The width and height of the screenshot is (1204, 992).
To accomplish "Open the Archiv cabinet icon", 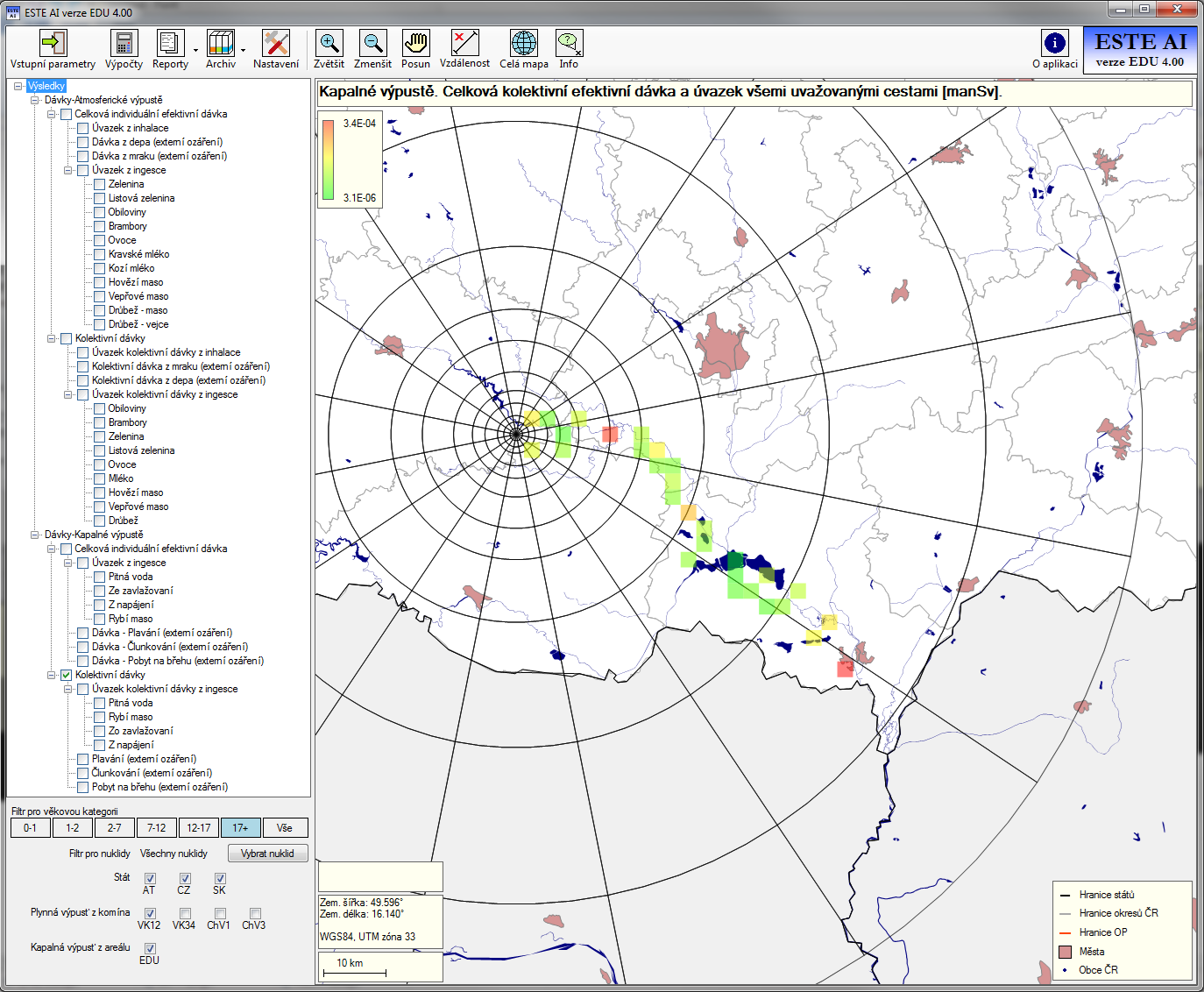I will (x=221, y=43).
